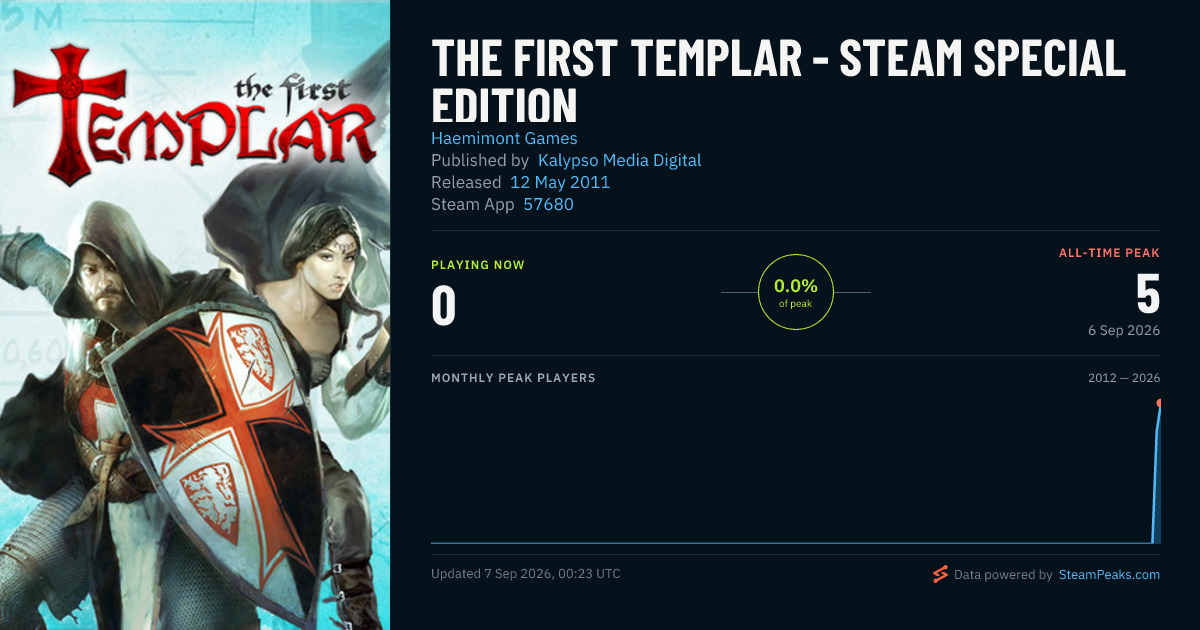
Task: Click the SteamPeaks logo icon
Action: [940, 574]
